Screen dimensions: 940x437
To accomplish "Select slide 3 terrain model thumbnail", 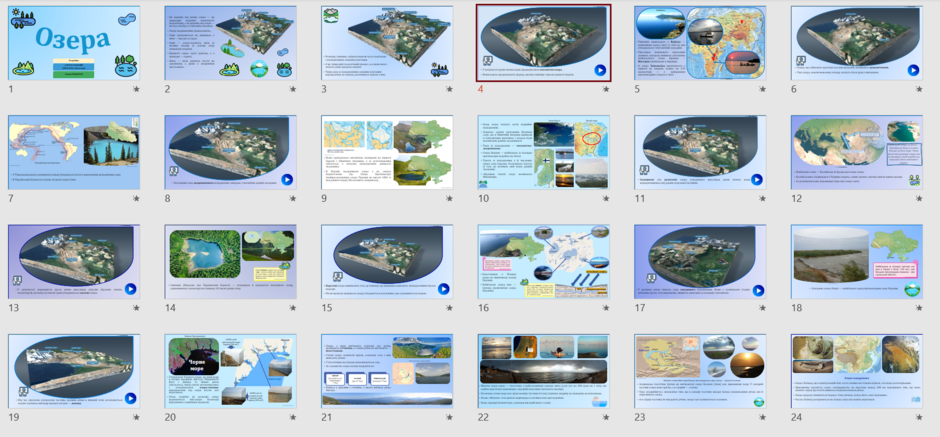I will click(387, 43).
